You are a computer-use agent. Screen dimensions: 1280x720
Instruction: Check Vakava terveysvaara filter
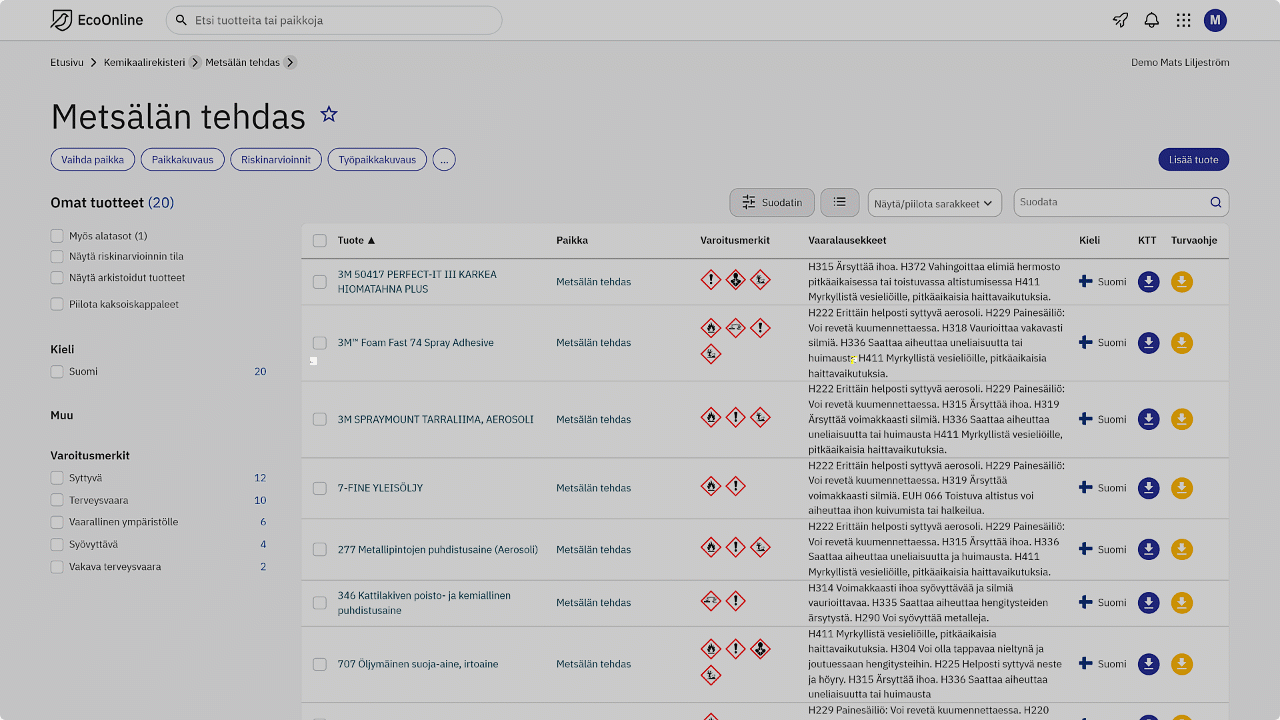click(57, 566)
